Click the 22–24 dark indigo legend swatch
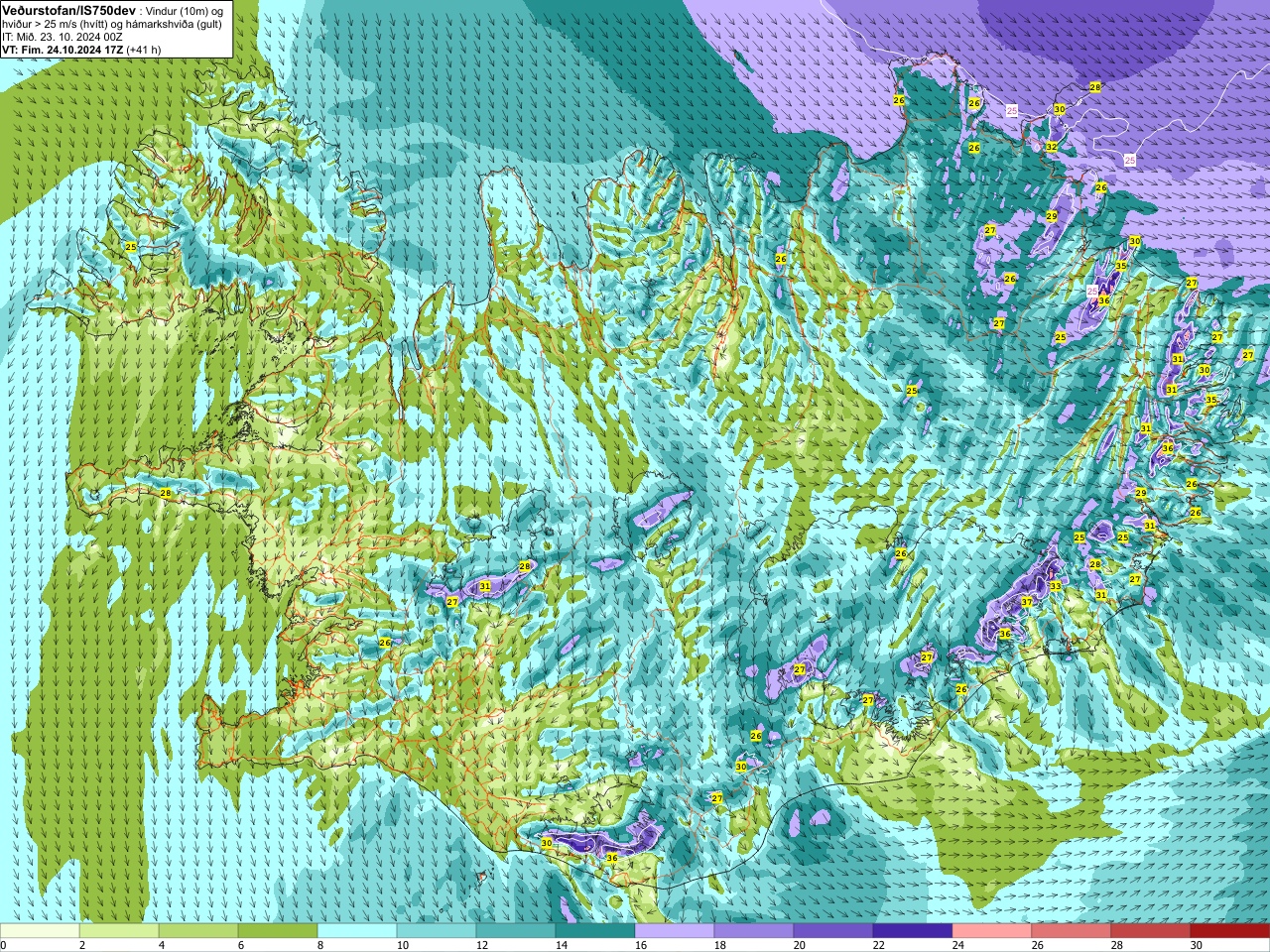The height and width of the screenshot is (952, 1270). (913, 931)
